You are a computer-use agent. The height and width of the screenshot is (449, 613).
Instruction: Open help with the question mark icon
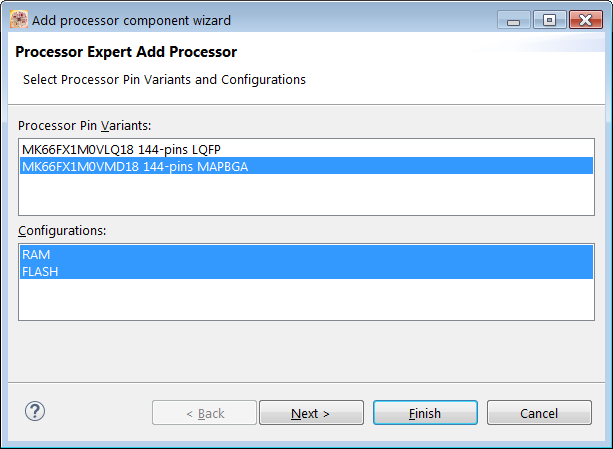pyautogui.click(x=35, y=411)
